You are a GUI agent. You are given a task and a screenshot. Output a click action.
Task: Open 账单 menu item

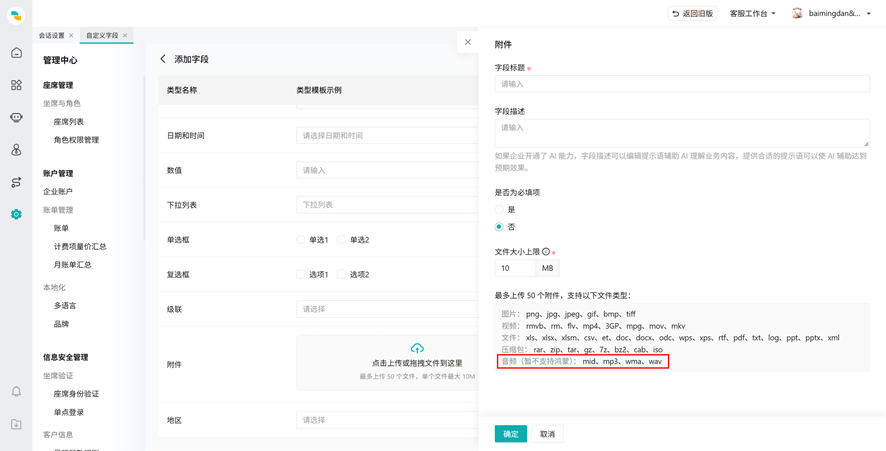61,228
